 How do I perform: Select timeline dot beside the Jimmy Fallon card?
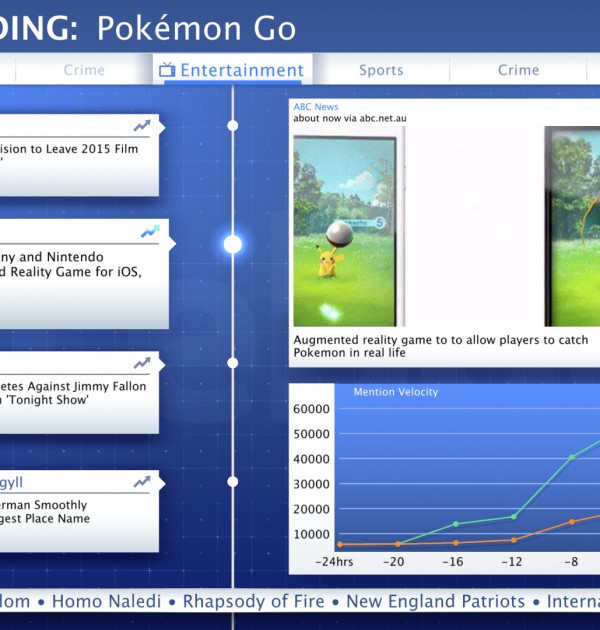click(232, 363)
